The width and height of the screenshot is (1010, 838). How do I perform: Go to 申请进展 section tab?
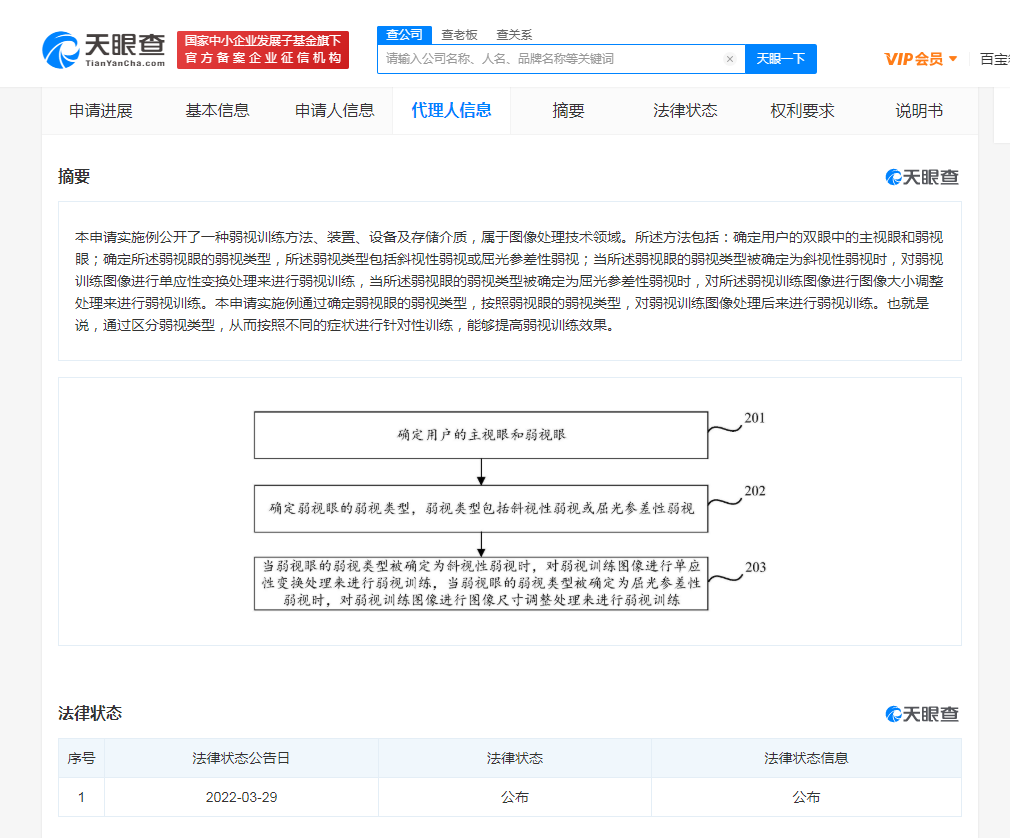(100, 111)
